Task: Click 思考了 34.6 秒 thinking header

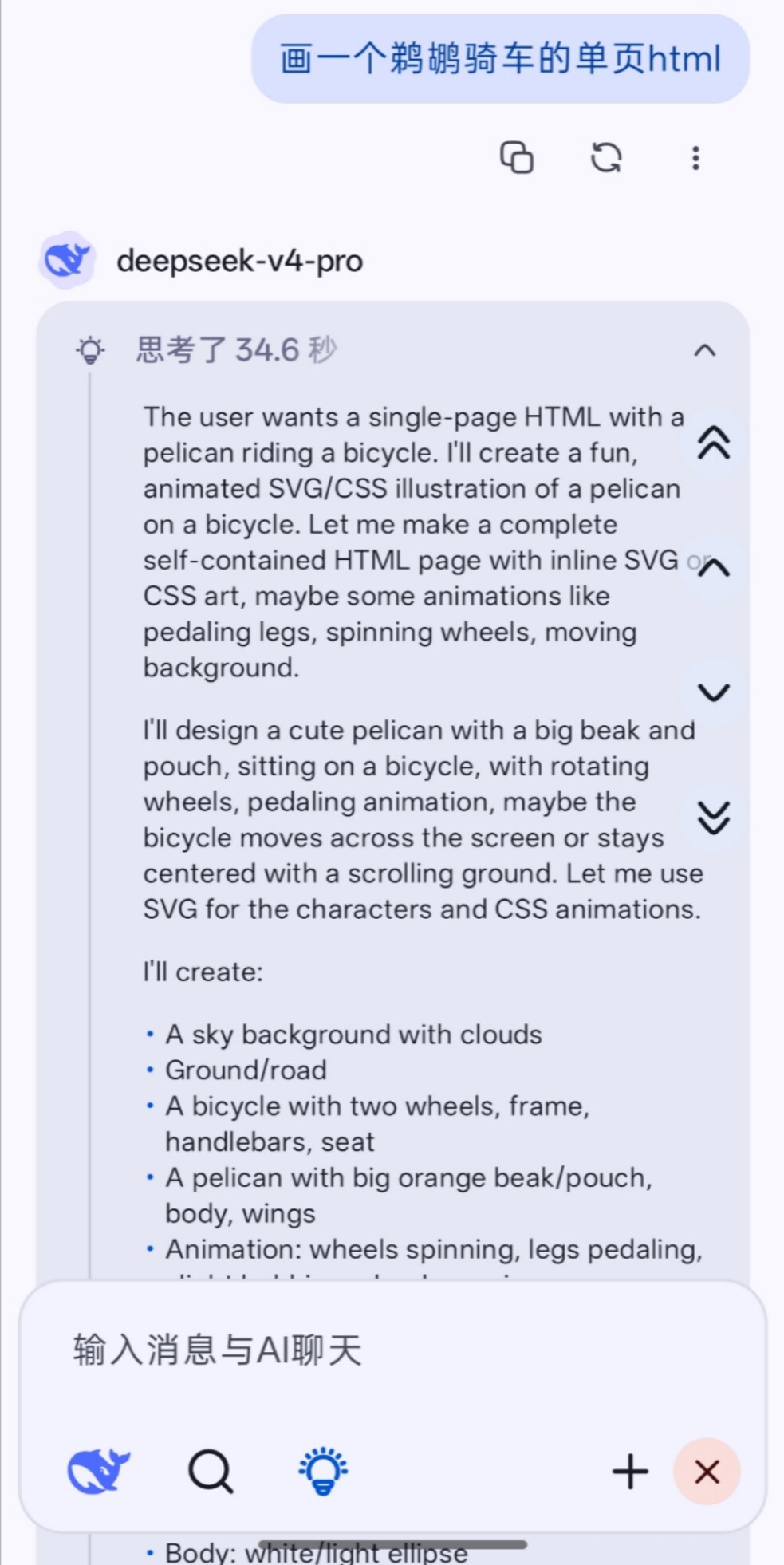Action: 237,349
